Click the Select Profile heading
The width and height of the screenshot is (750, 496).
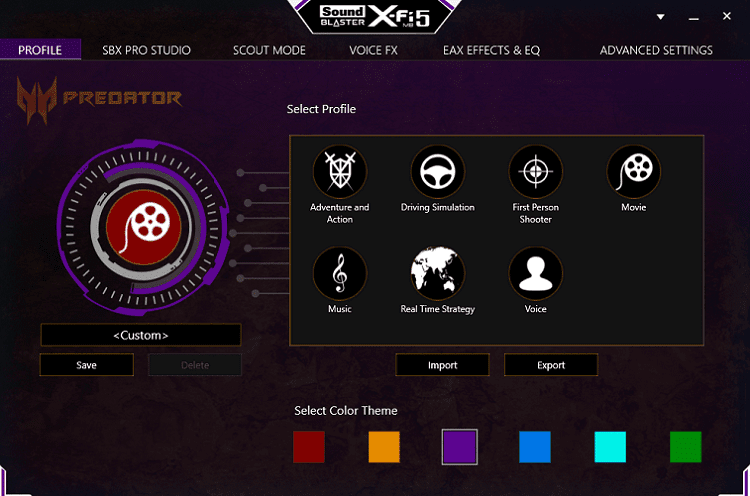(321, 109)
